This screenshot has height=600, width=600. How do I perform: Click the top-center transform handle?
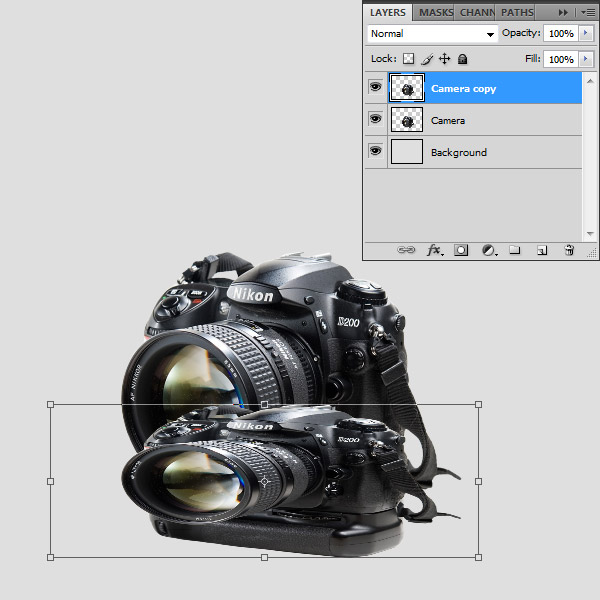coord(264,404)
